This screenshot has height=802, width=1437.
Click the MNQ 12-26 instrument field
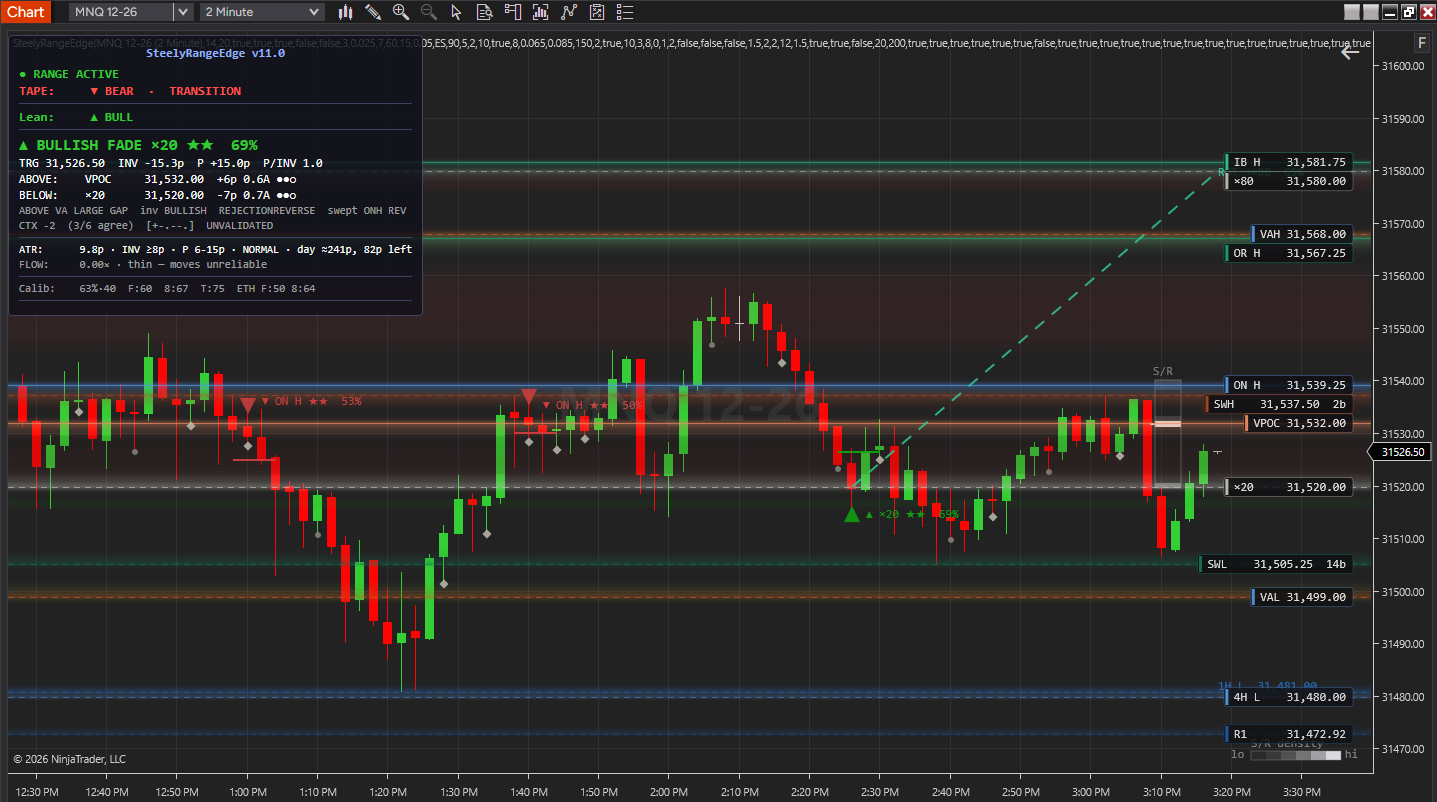click(x=122, y=12)
